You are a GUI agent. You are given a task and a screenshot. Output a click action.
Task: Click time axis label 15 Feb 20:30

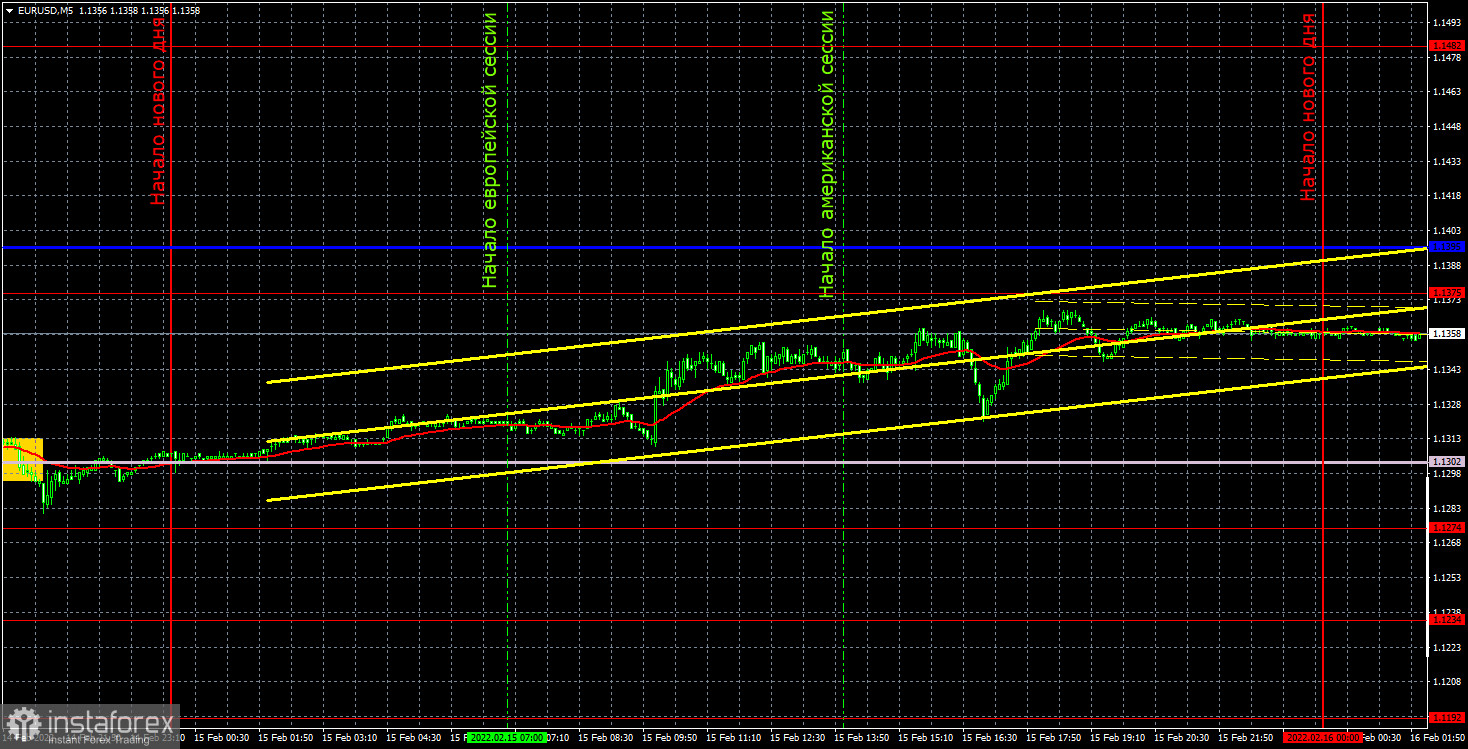click(1182, 737)
